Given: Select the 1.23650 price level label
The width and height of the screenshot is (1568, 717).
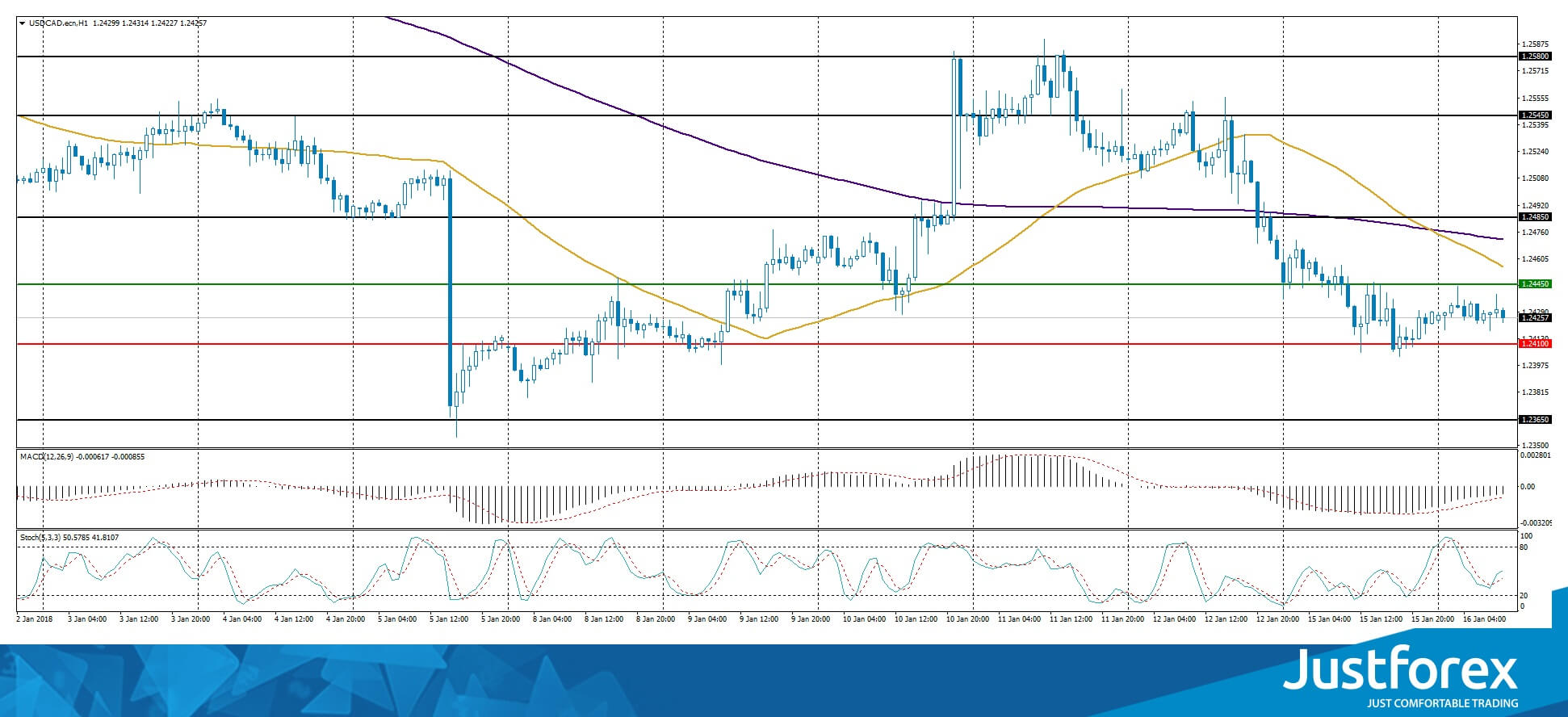Looking at the screenshot, I should click(1535, 420).
